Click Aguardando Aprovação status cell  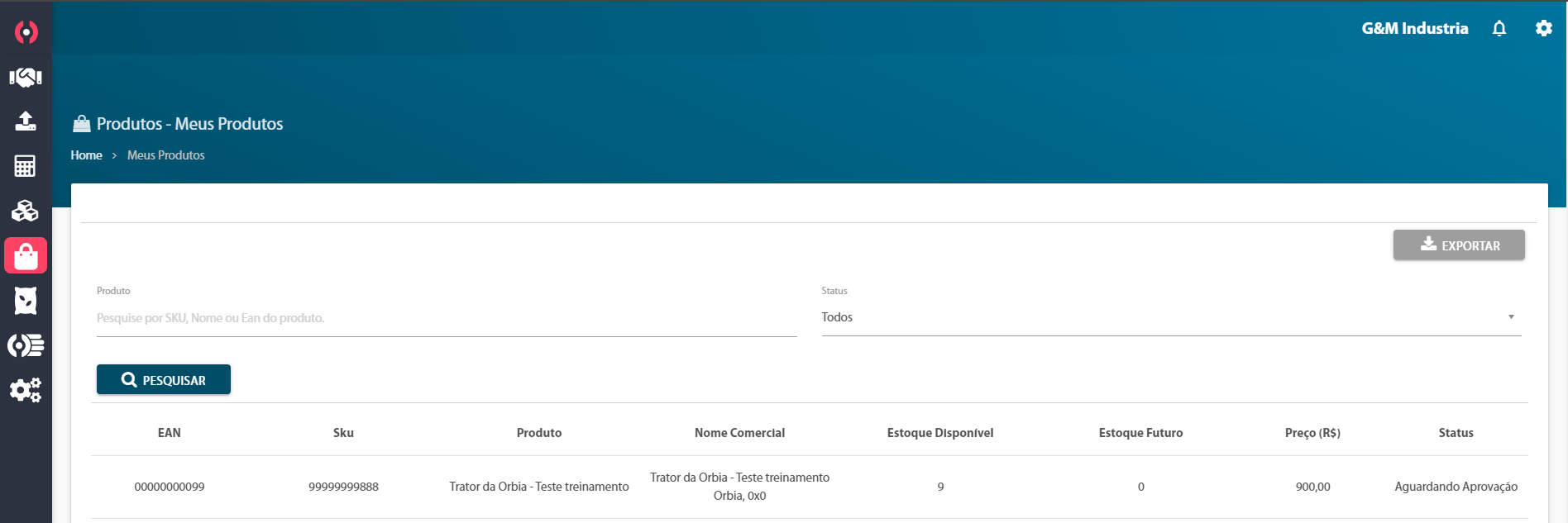[x=1456, y=487]
